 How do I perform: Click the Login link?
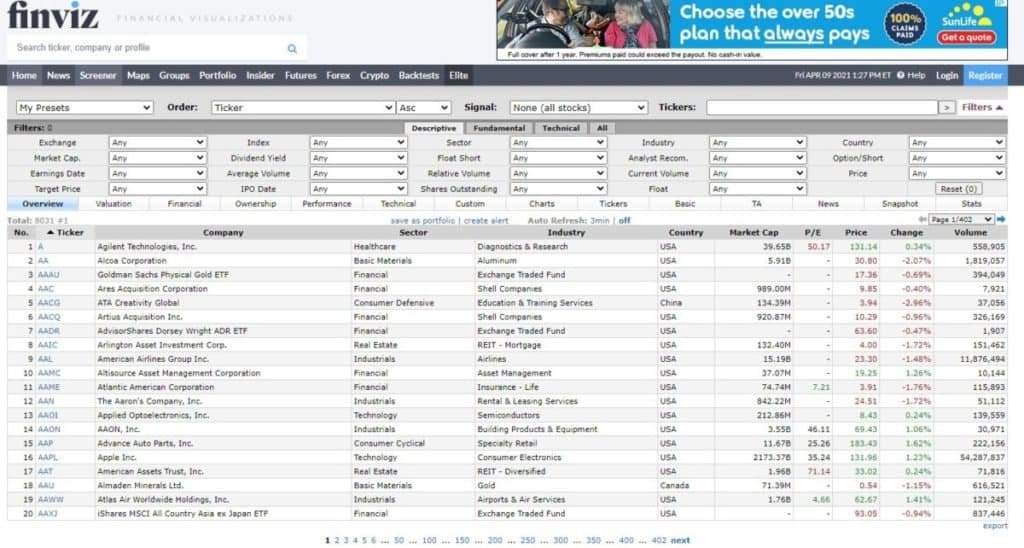click(x=946, y=76)
